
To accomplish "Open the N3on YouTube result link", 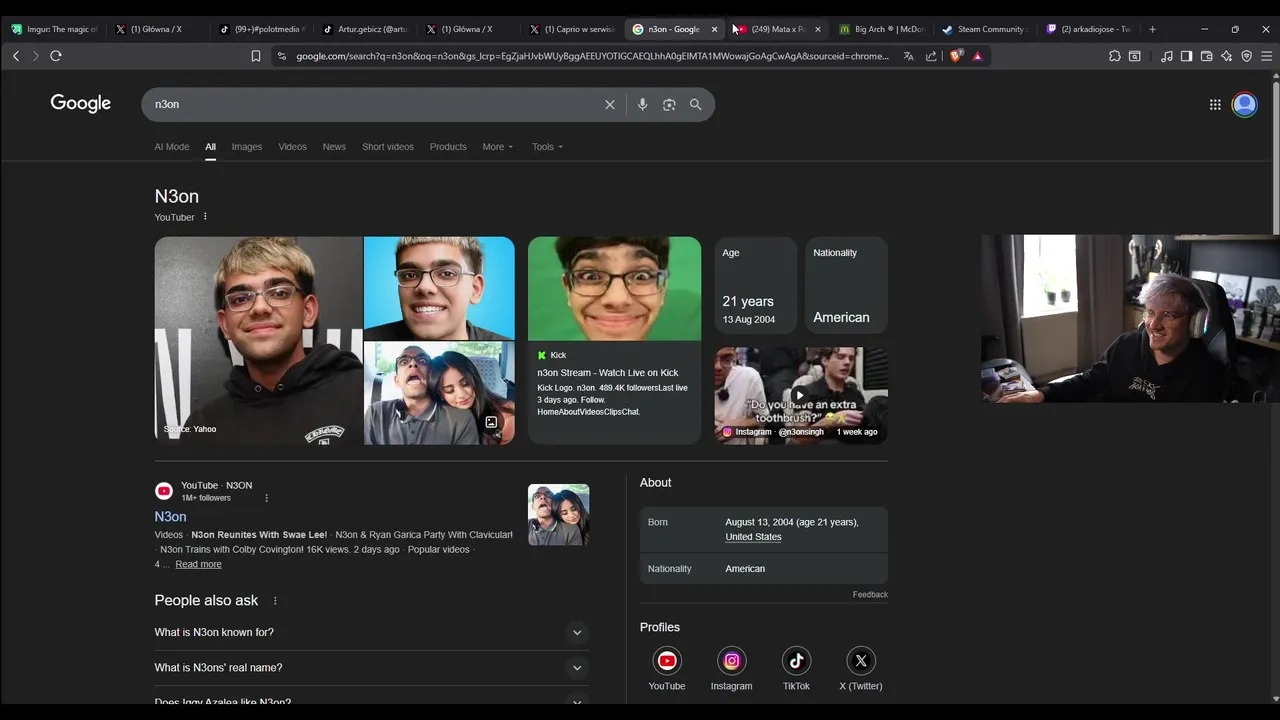I will point(170,517).
